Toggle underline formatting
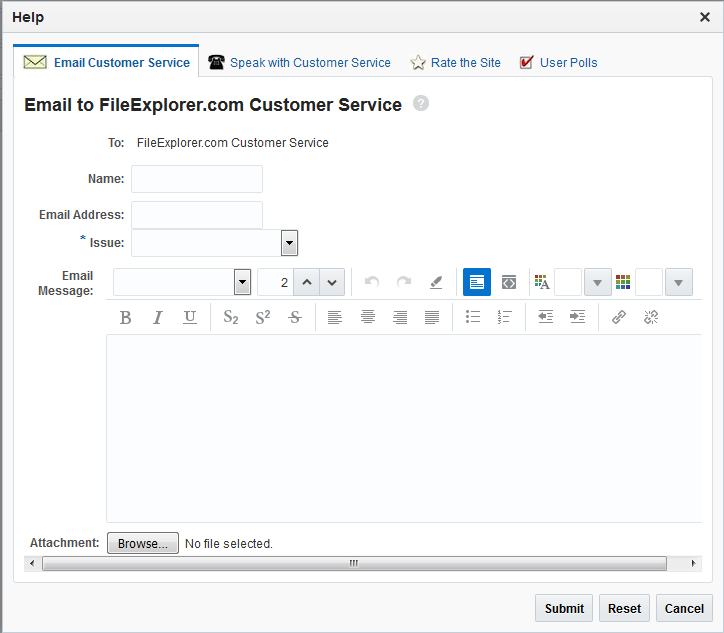 (x=190, y=317)
